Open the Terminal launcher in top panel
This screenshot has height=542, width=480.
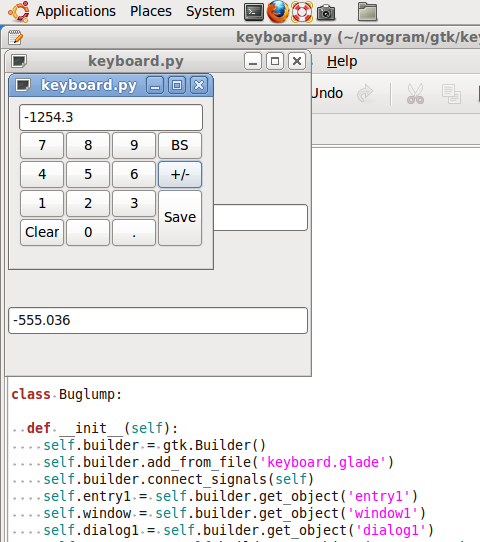(254, 12)
